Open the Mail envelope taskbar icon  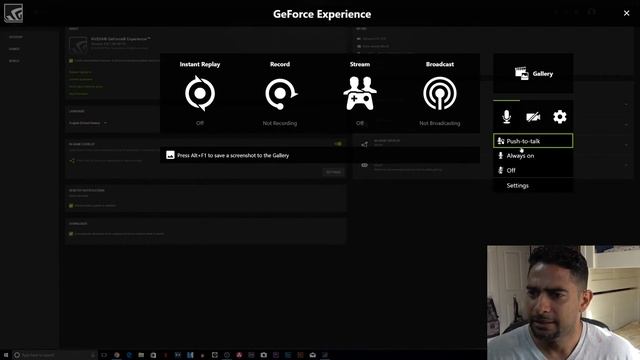click(x=313, y=355)
